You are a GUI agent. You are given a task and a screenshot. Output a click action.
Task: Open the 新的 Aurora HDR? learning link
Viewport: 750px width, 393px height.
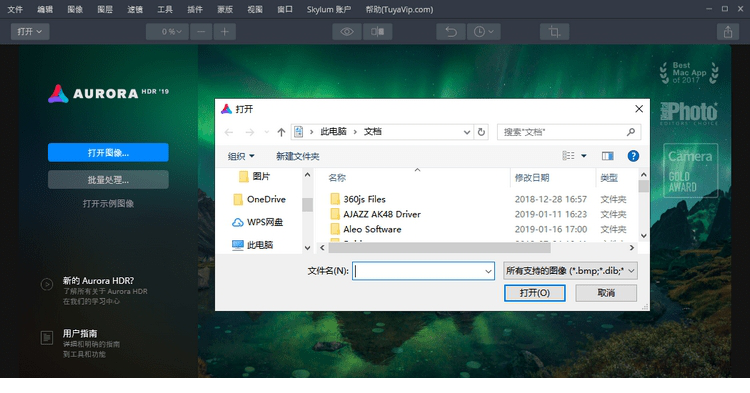coord(99,281)
